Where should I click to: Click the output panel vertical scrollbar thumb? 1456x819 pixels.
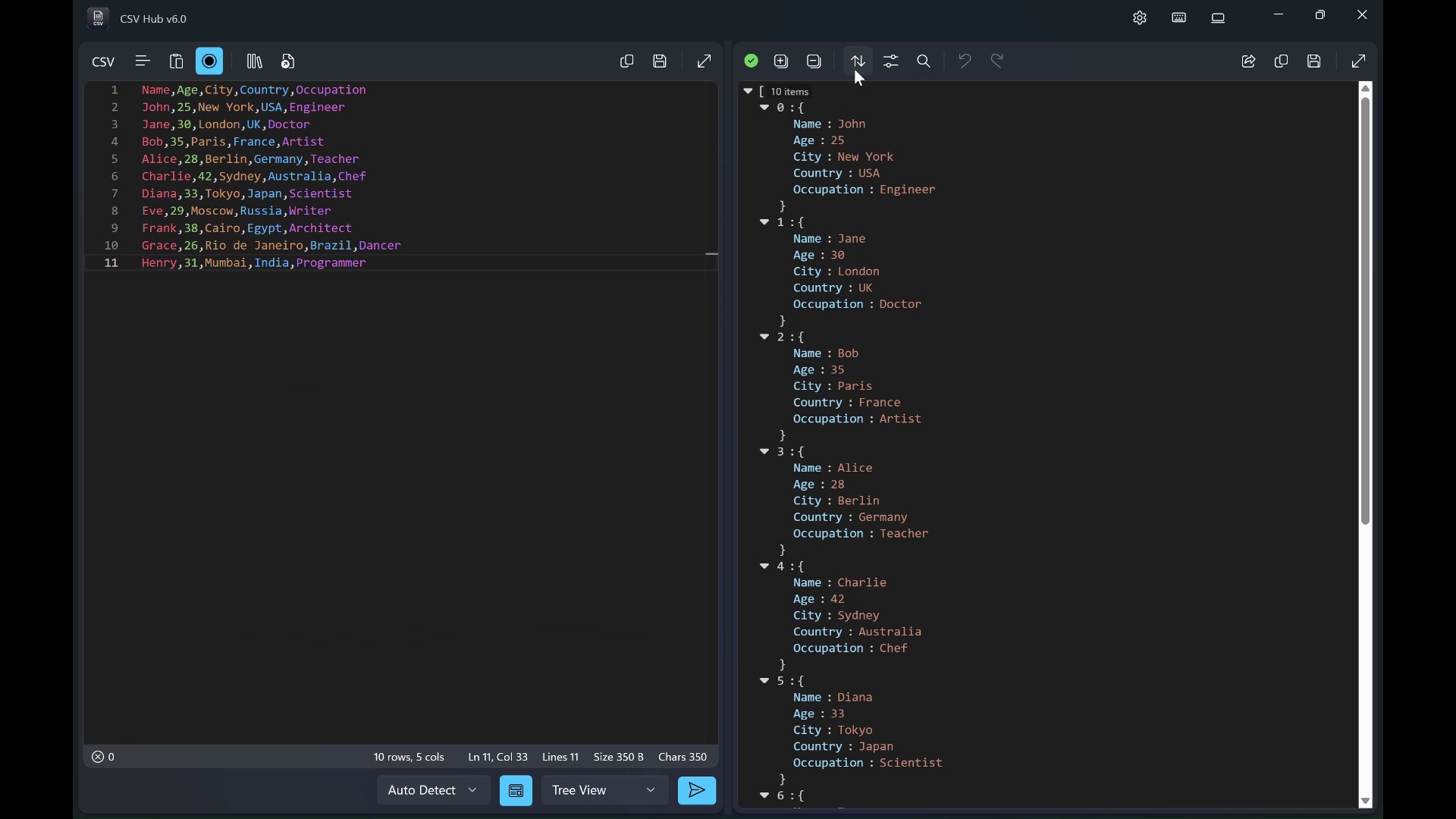coord(1367,311)
